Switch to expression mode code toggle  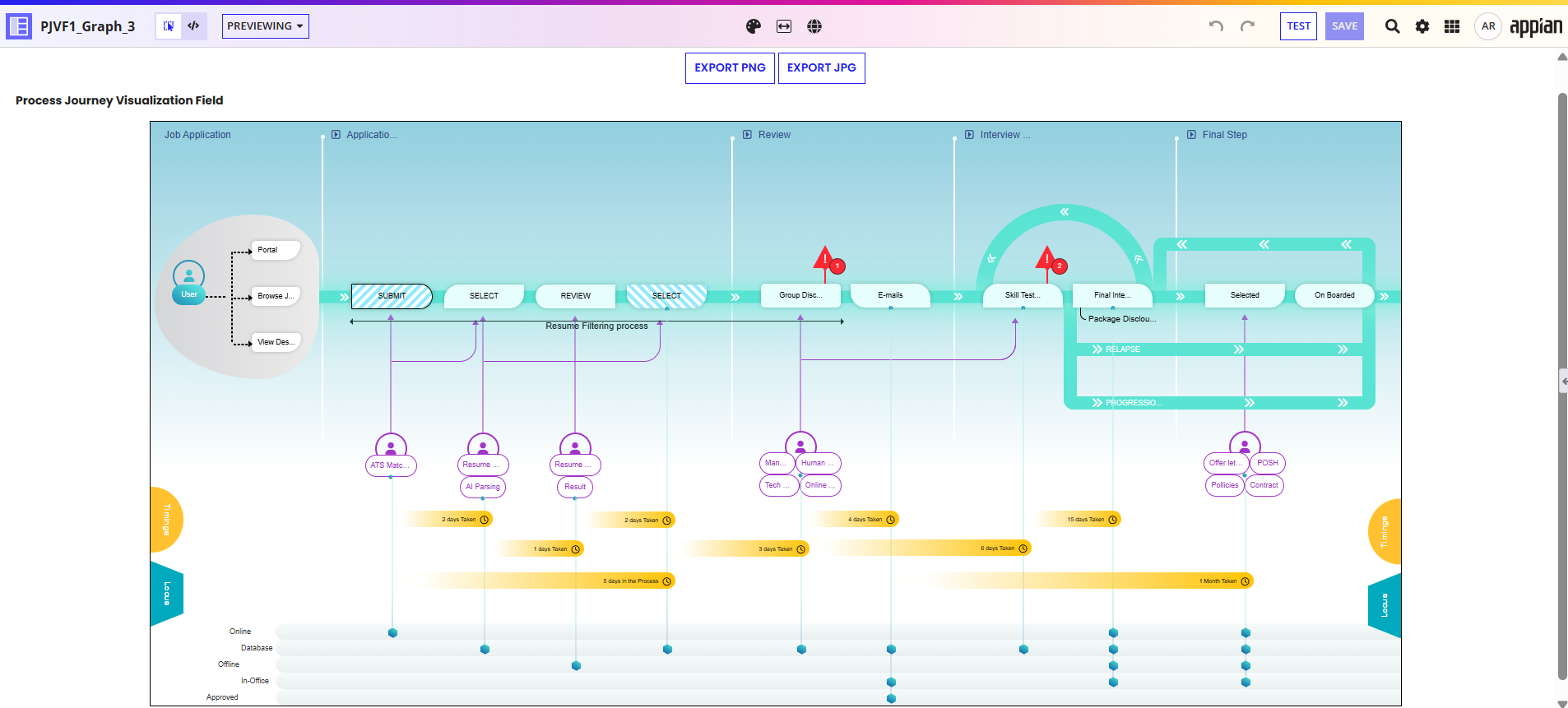(x=193, y=26)
